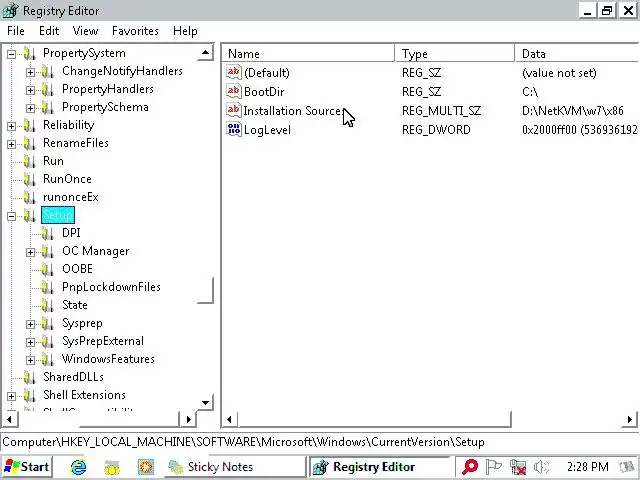Click the (Default) string value icon

(234, 72)
